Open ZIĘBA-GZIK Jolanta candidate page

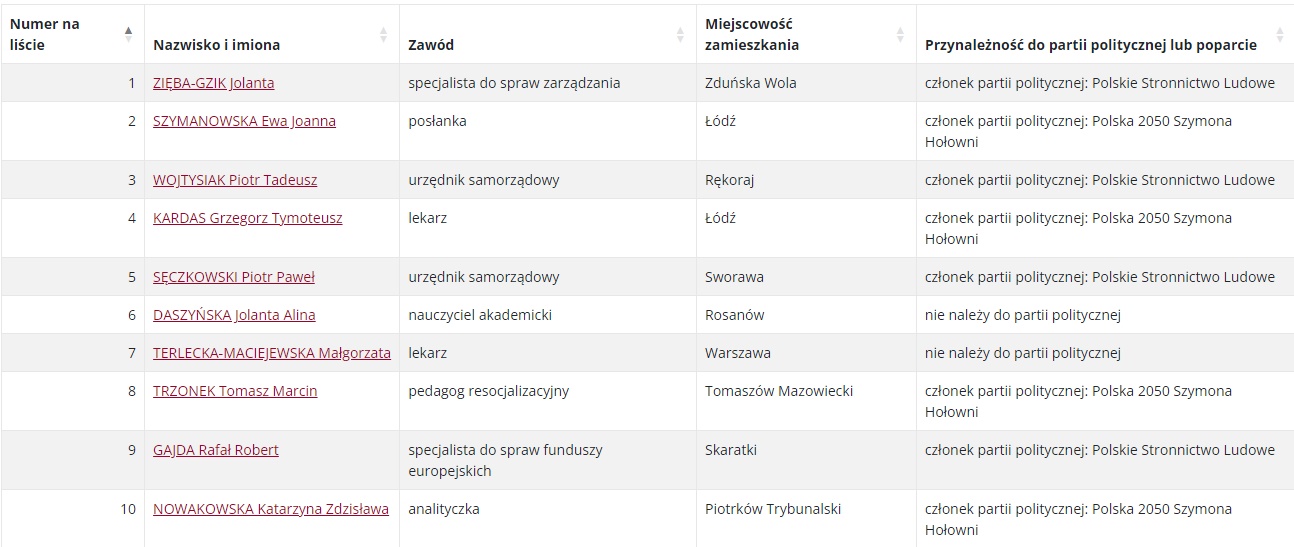tap(213, 83)
